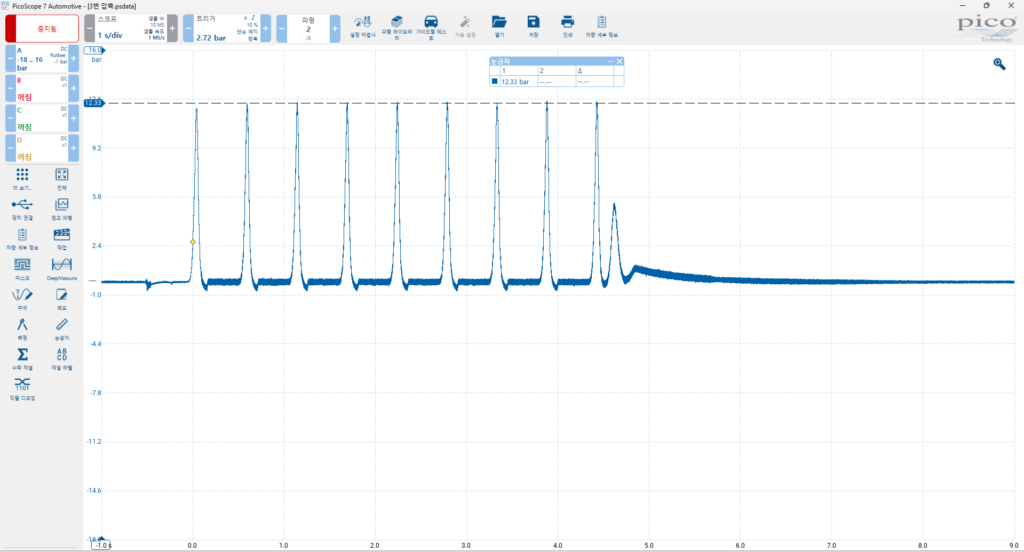Open the Waveform library icon
The width and height of the screenshot is (1024, 552).
pyautogui.click(x=397, y=23)
